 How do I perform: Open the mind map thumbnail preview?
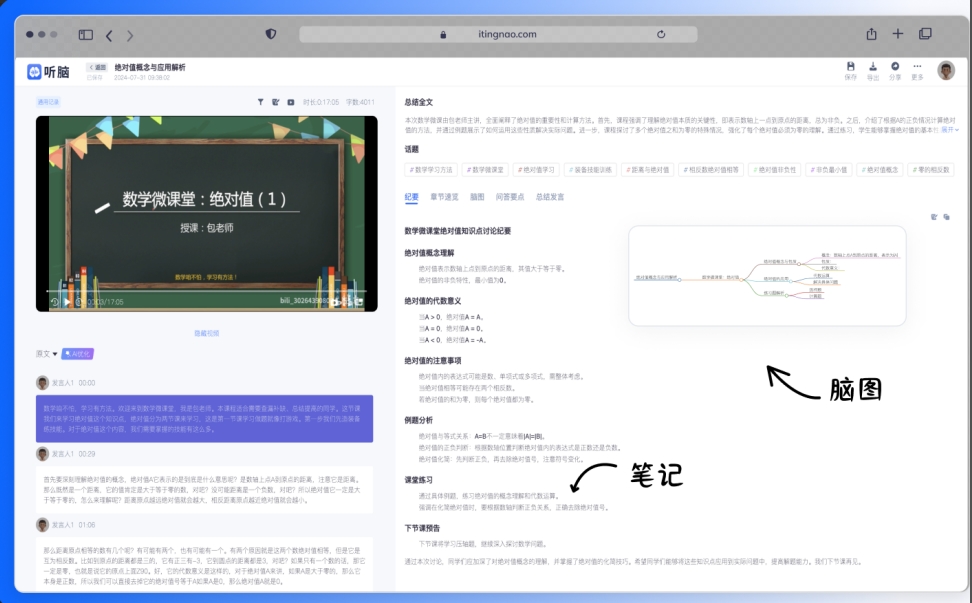[x=767, y=276]
